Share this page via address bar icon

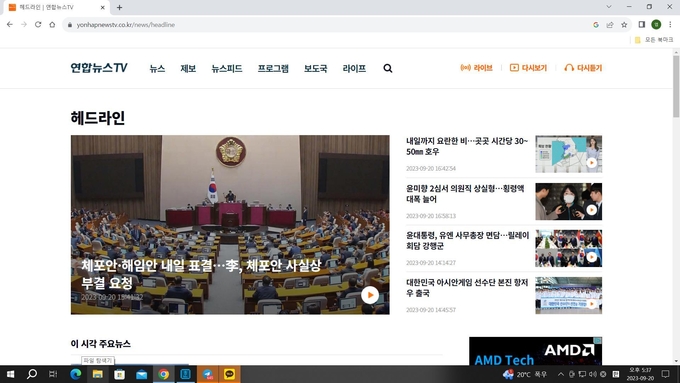click(x=610, y=25)
